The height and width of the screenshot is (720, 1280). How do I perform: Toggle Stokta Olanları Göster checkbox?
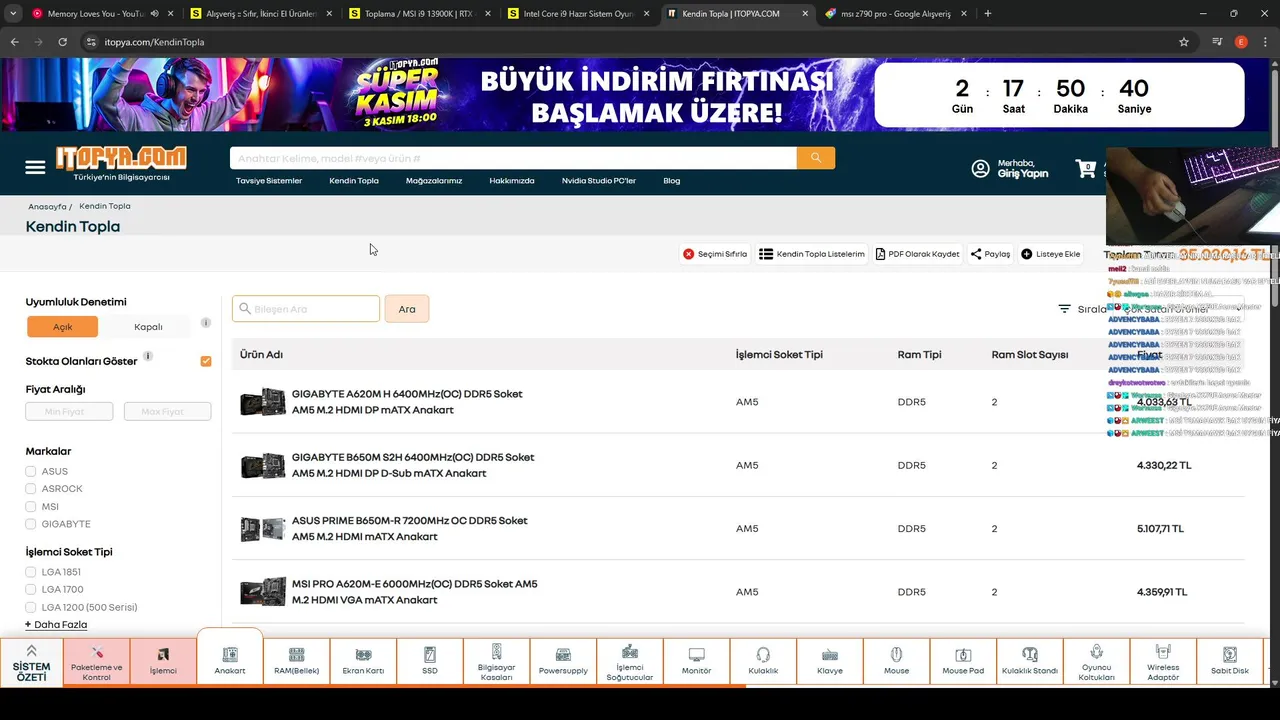(206, 361)
